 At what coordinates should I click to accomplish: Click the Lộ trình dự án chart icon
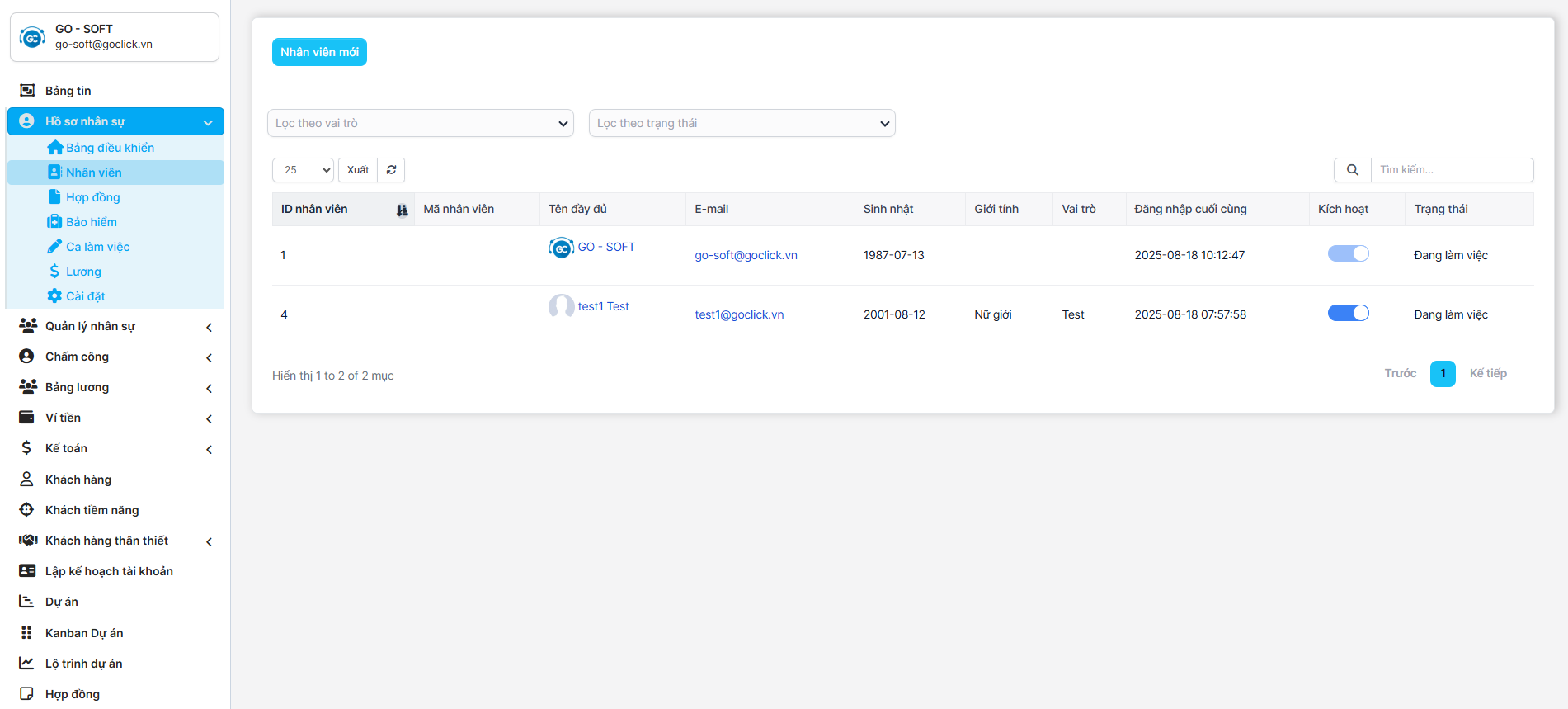27,664
